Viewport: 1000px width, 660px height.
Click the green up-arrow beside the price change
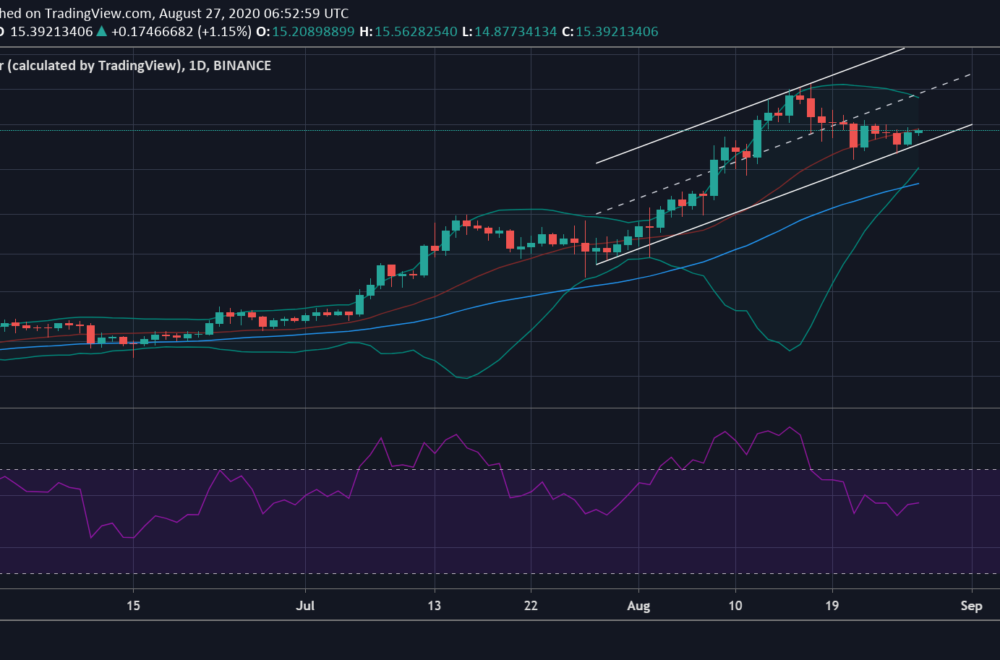(101, 31)
